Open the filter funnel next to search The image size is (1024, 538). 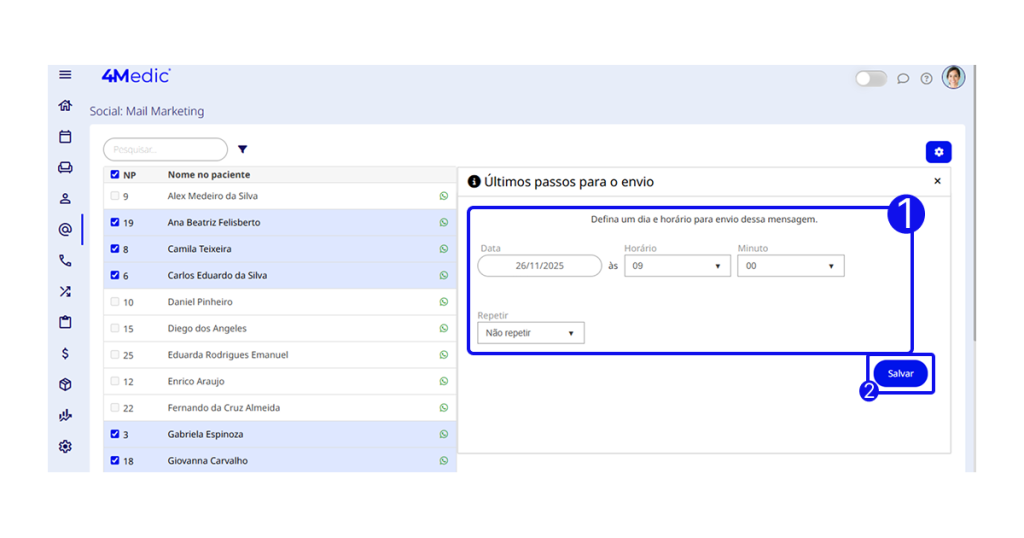pos(242,150)
